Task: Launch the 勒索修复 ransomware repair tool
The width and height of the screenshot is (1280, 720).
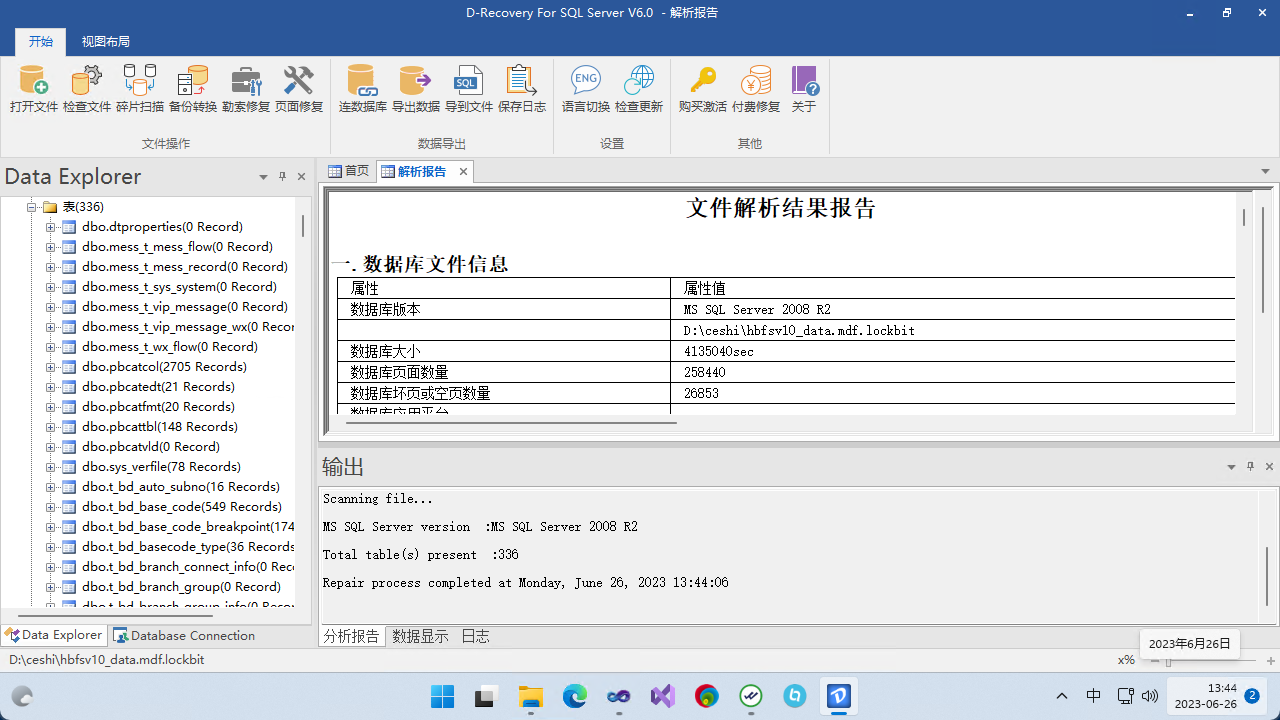Action: coord(246,89)
